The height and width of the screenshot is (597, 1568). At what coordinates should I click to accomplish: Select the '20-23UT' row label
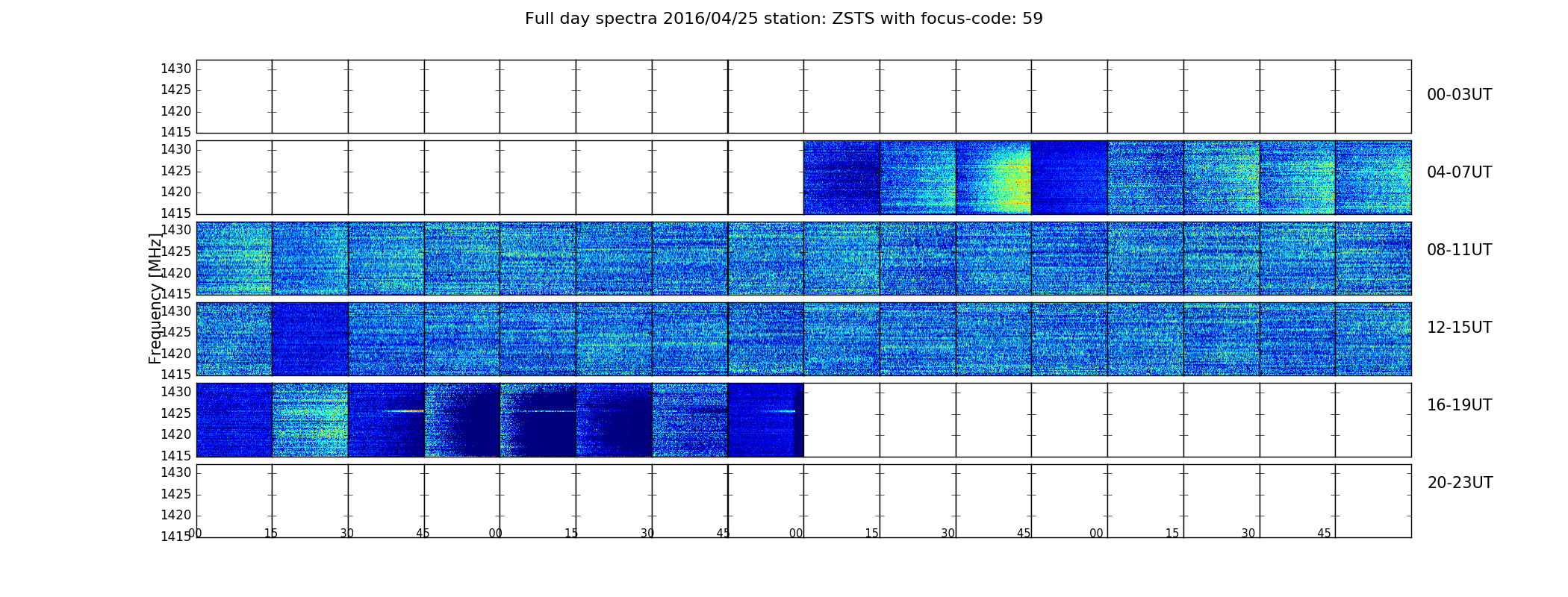pyautogui.click(x=1460, y=483)
